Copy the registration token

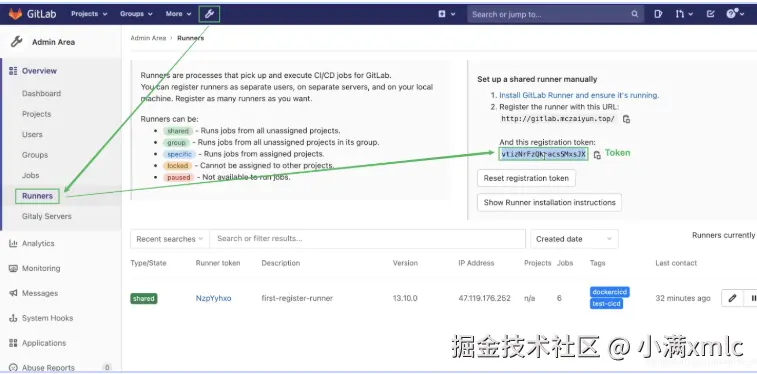tap(597, 154)
